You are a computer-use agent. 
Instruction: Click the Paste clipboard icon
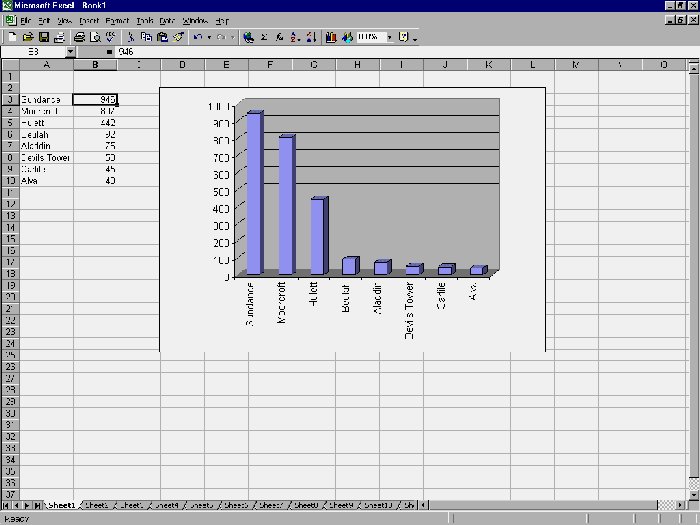point(162,37)
